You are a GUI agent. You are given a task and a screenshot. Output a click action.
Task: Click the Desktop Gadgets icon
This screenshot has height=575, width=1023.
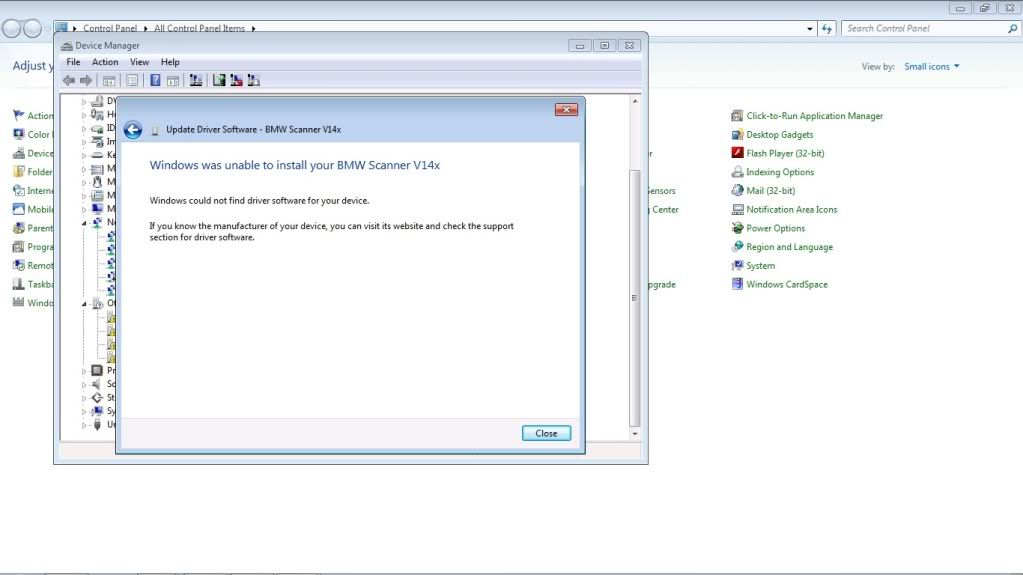737,135
